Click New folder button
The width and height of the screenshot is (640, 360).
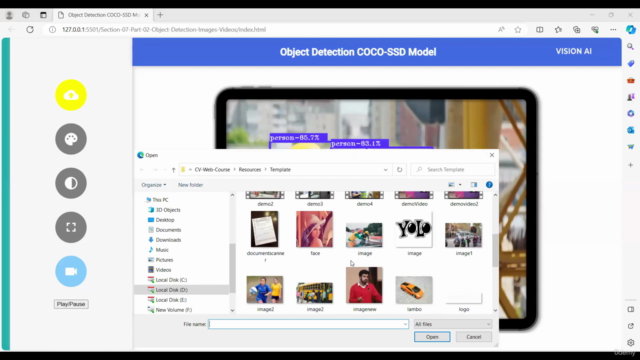click(x=190, y=185)
